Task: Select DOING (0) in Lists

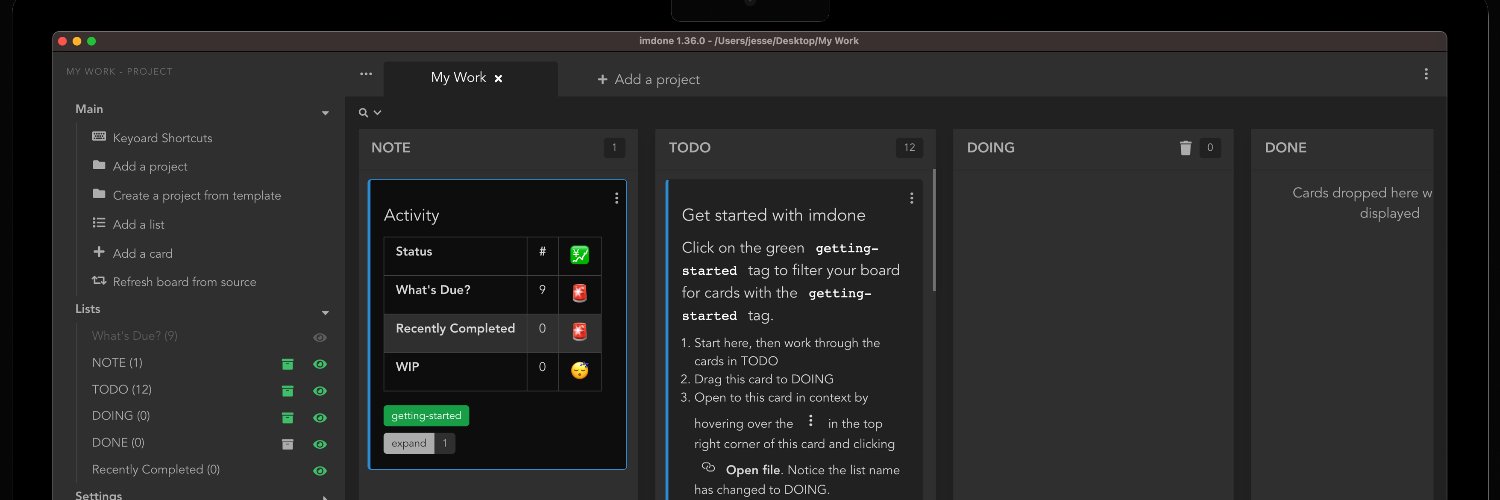Action: [121, 416]
